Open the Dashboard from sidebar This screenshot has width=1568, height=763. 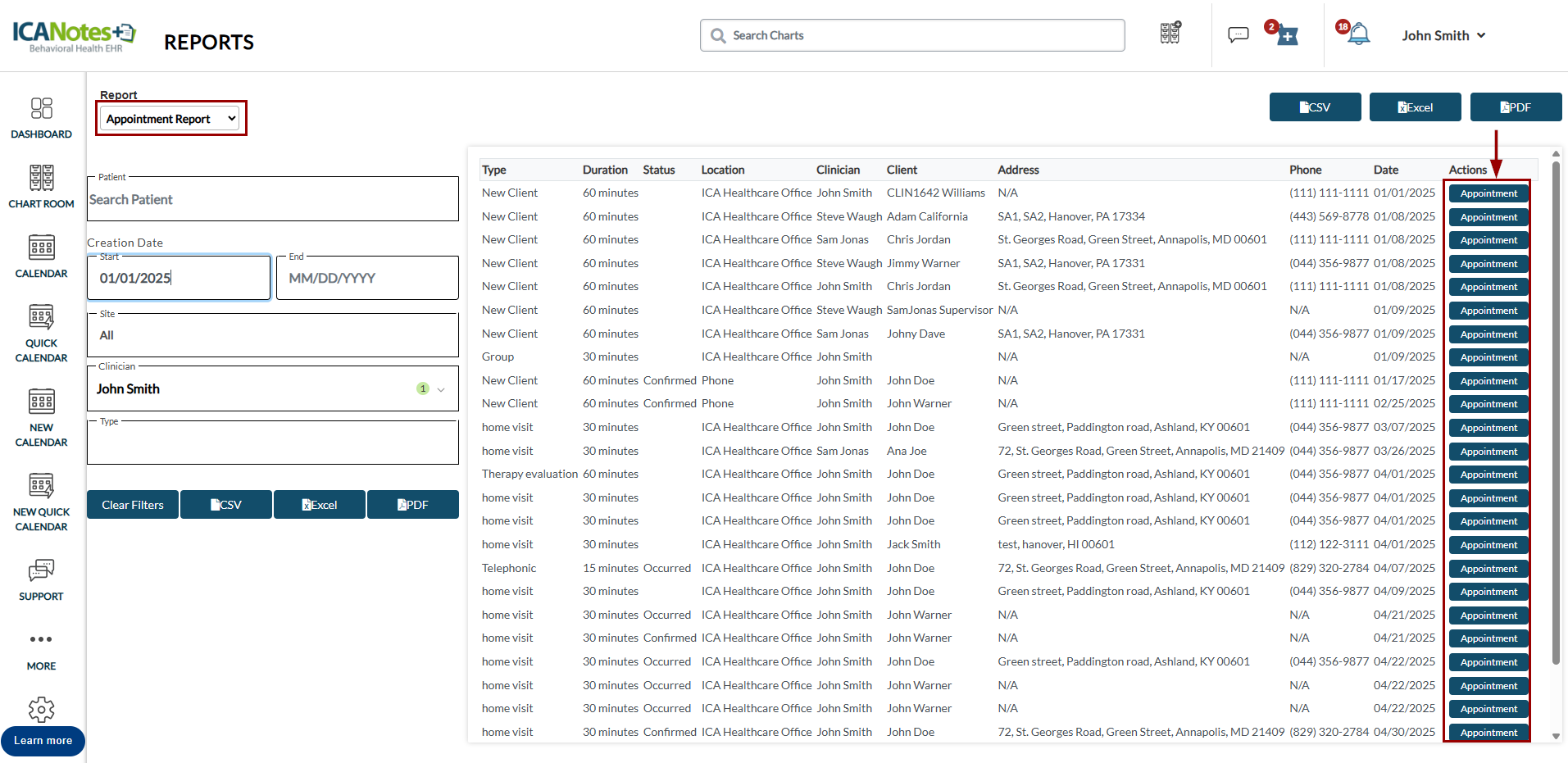(41, 118)
